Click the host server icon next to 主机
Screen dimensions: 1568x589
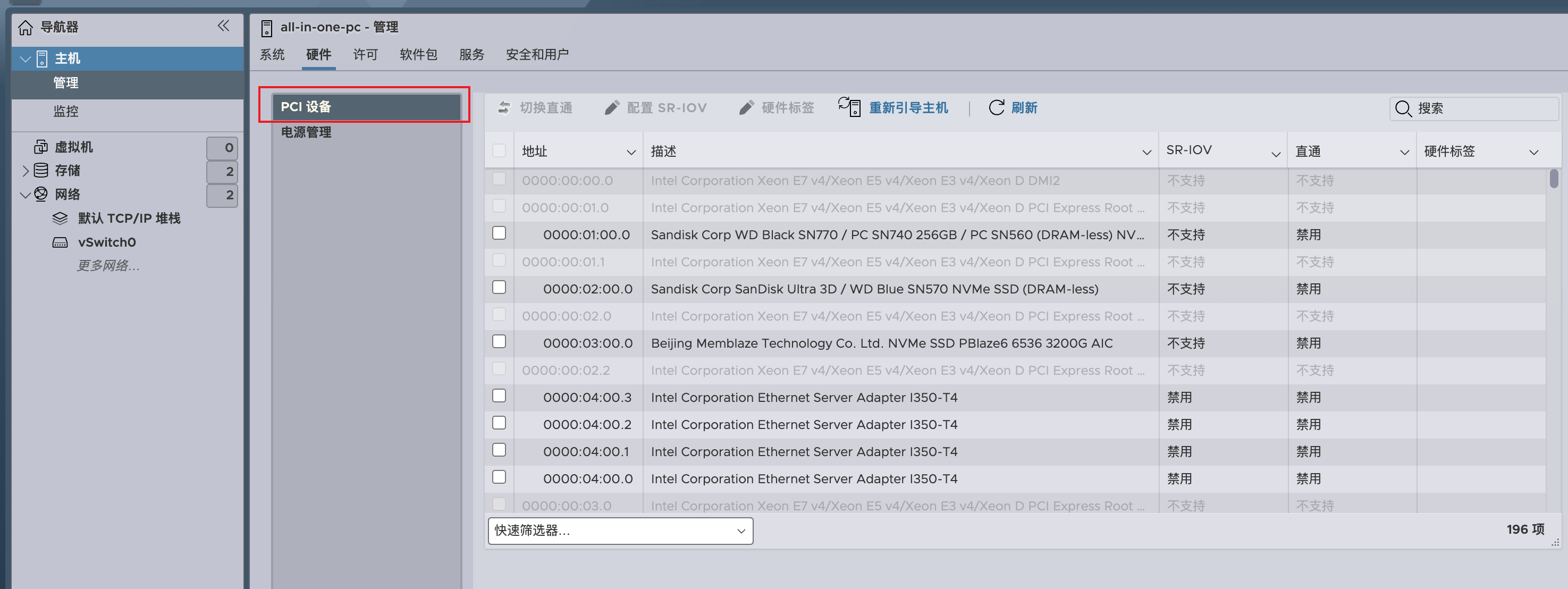click(42, 58)
